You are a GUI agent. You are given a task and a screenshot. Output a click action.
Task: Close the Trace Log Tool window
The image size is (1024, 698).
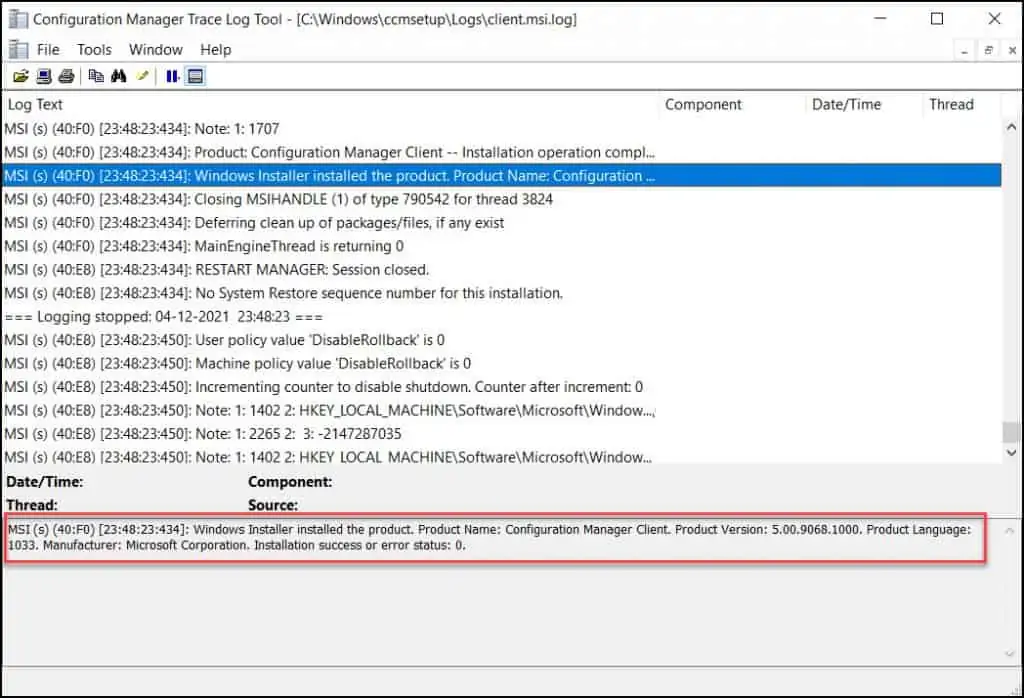click(995, 19)
